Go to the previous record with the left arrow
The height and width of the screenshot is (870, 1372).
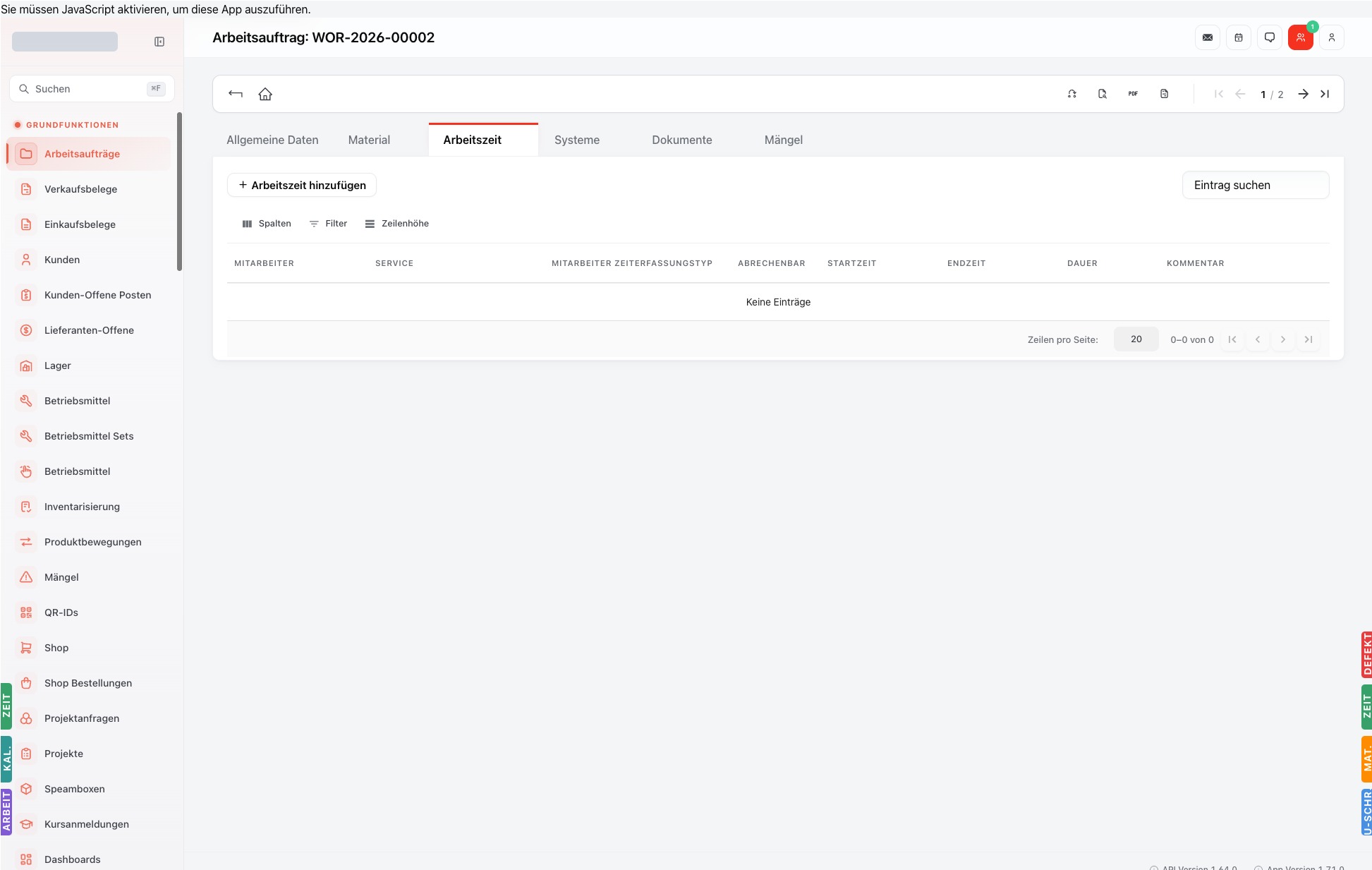click(x=1240, y=94)
